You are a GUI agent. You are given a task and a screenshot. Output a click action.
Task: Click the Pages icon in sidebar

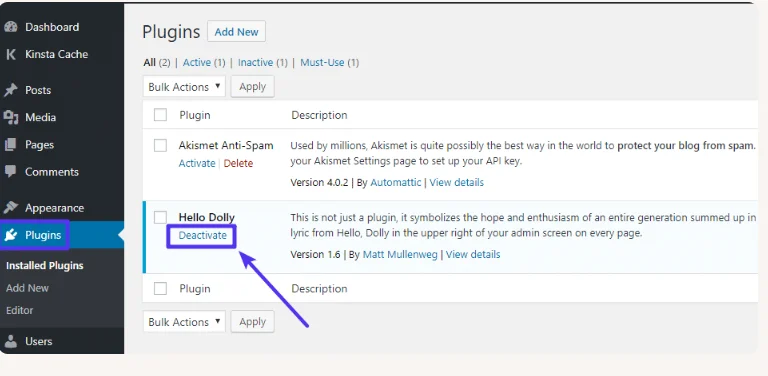[11, 145]
